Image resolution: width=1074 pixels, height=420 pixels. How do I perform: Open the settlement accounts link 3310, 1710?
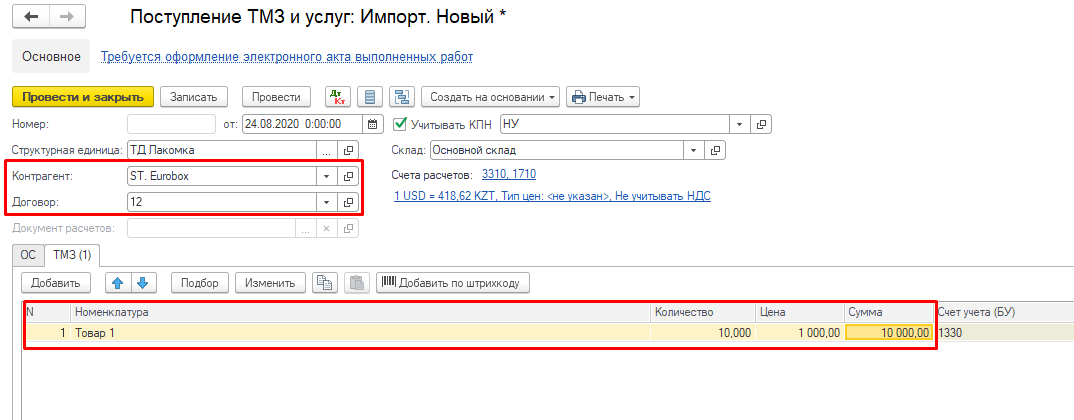pyautogui.click(x=510, y=173)
